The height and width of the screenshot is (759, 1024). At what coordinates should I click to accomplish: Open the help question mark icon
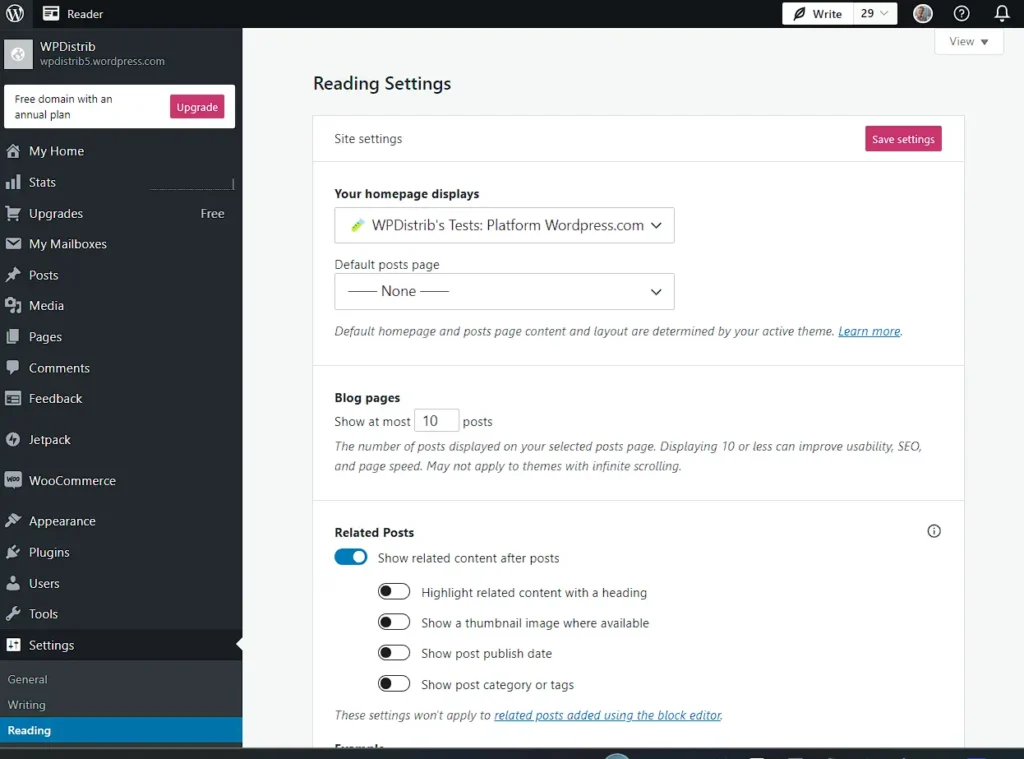961,13
